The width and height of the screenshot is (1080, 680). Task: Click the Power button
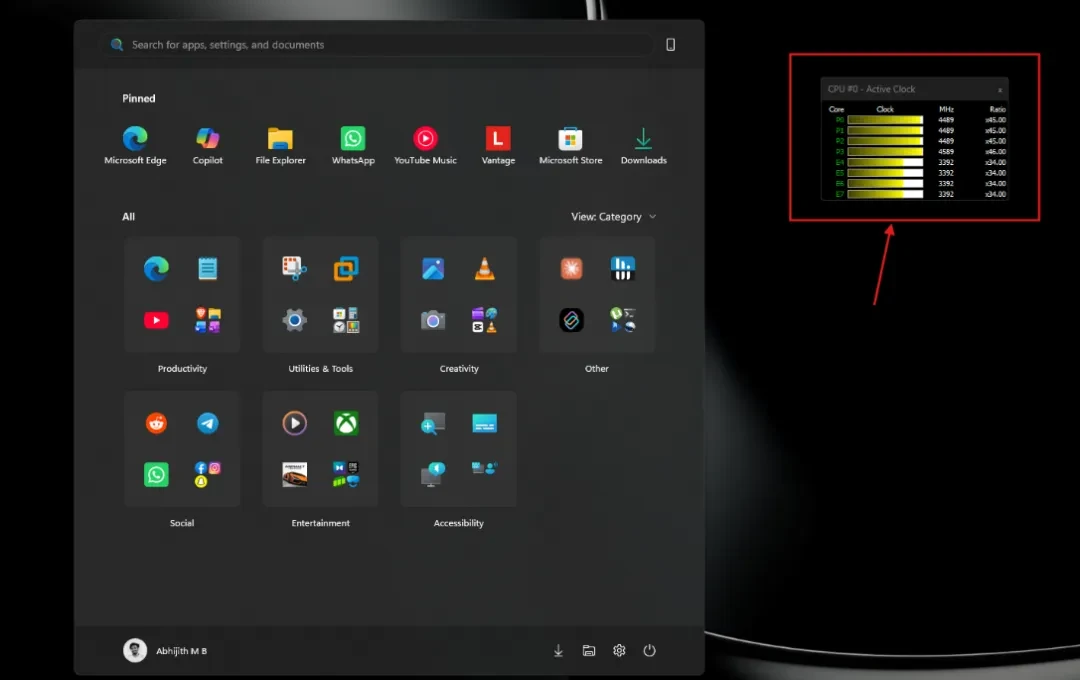[650, 650]
